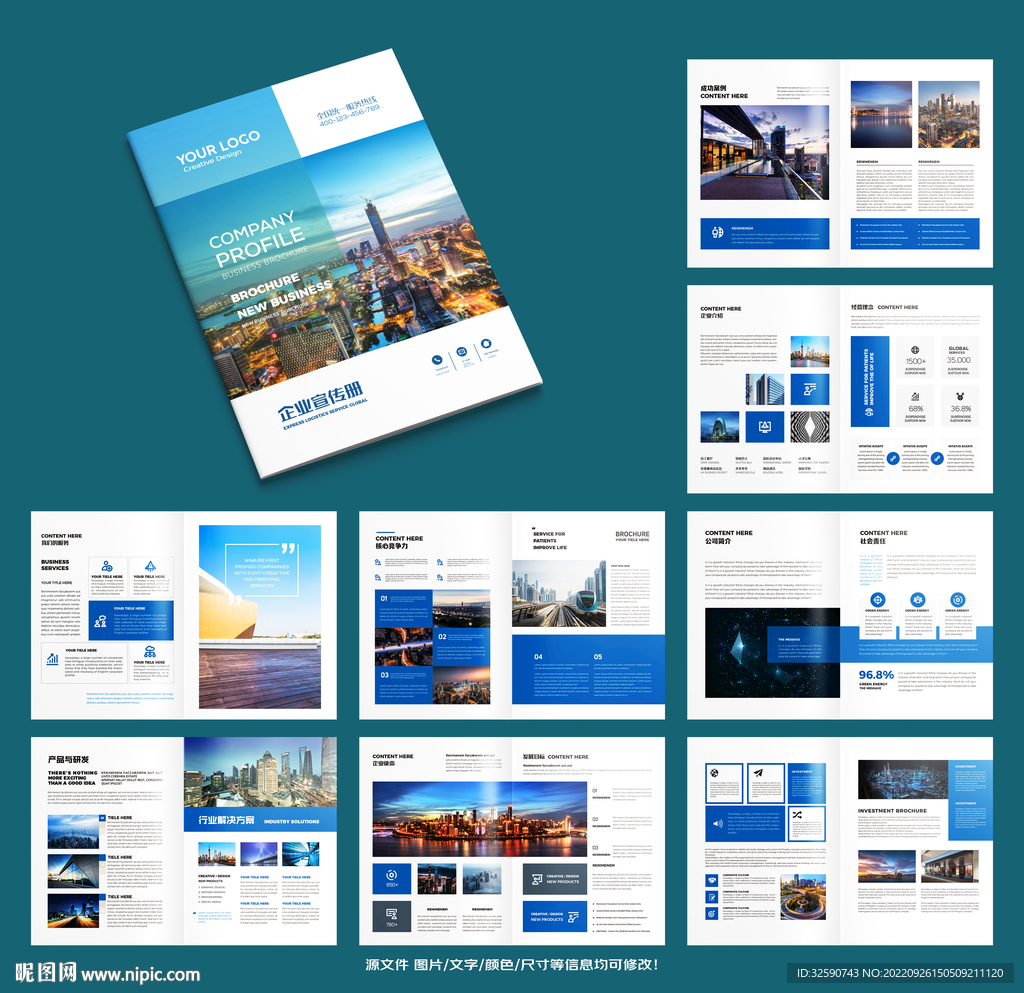Click the bar chart icon in 我们的服务 spread
This screenshot has height=993, width=1024.
click(x=53, y=659)
